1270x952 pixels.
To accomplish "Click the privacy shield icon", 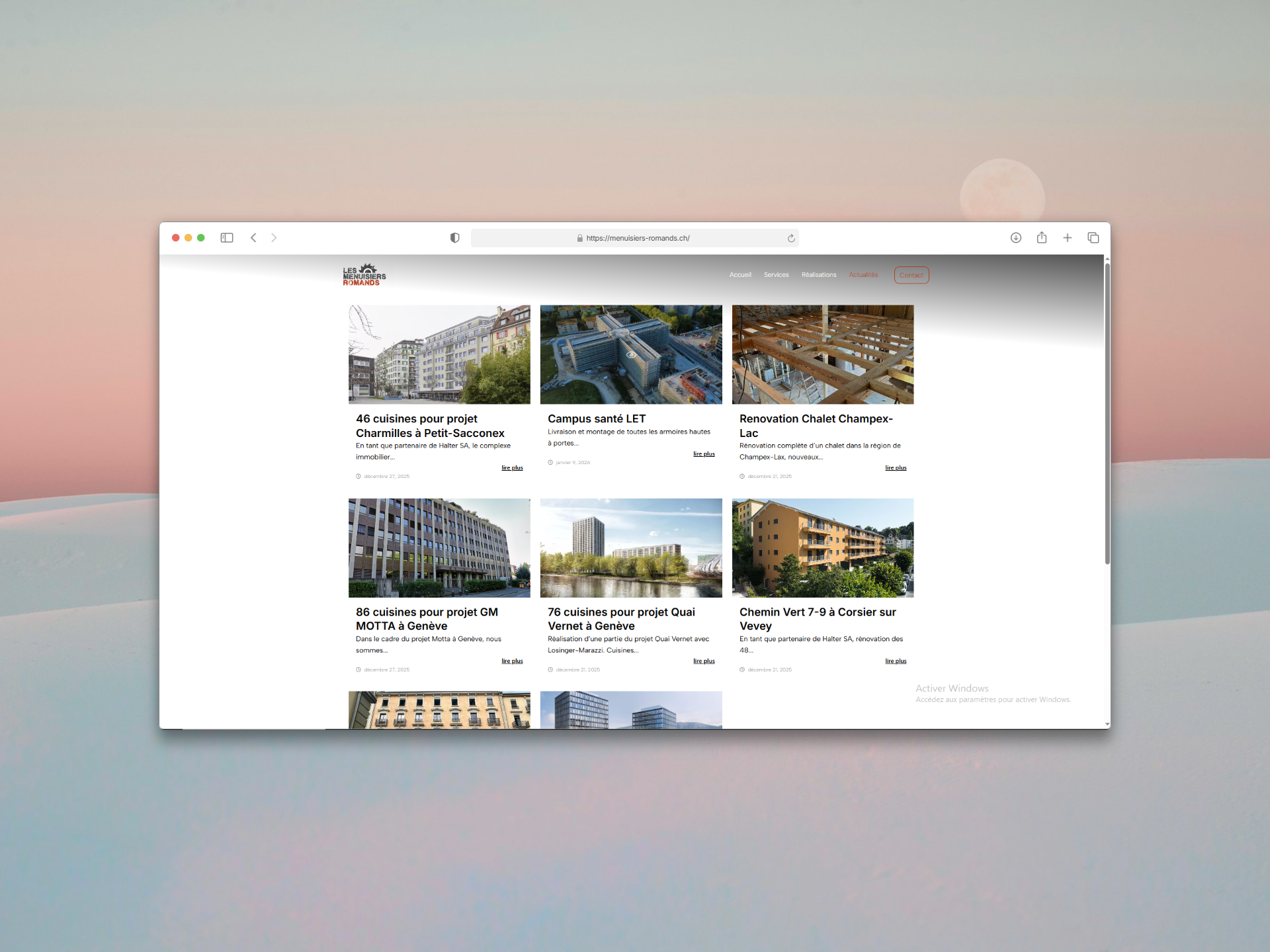I will pos(454,238).
